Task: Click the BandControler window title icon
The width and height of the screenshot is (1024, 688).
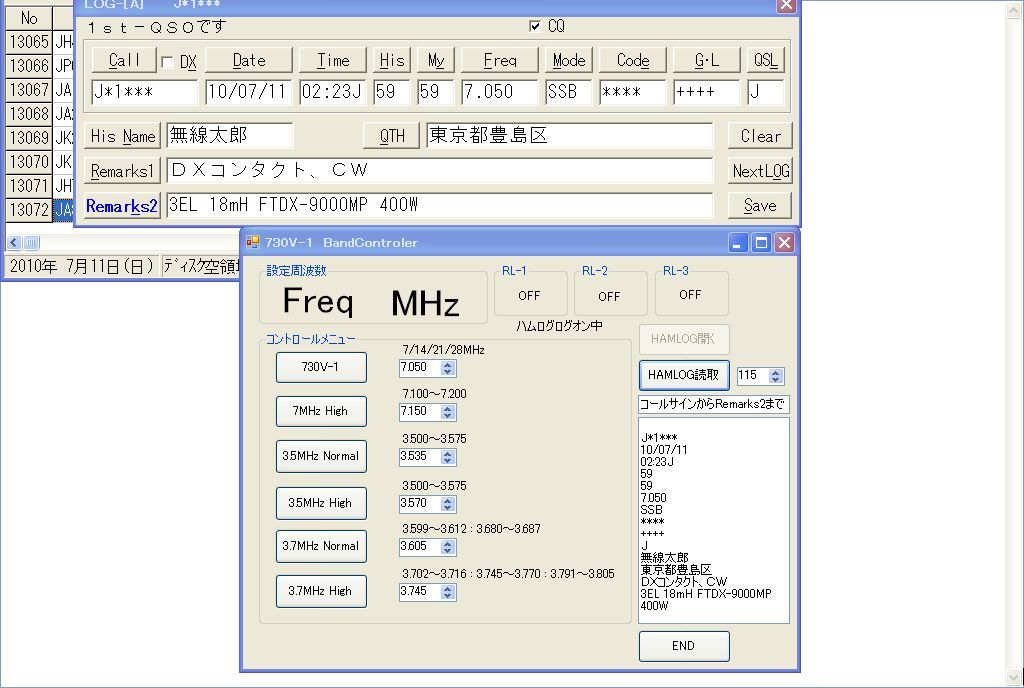Action: pos(253,242)
